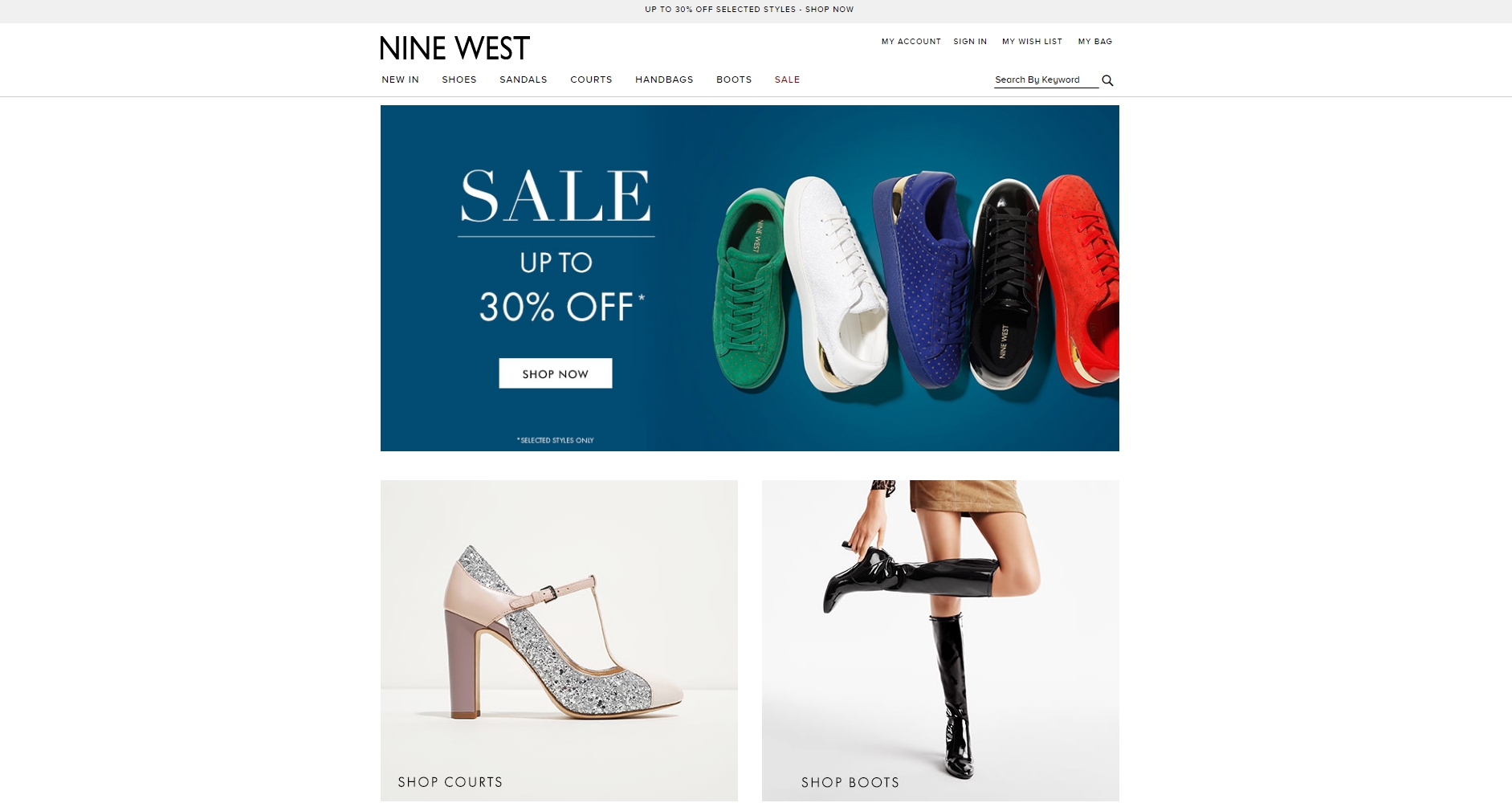Open My Account link
The height and width of the screenshot is (807, 1512).
point(911,42)
